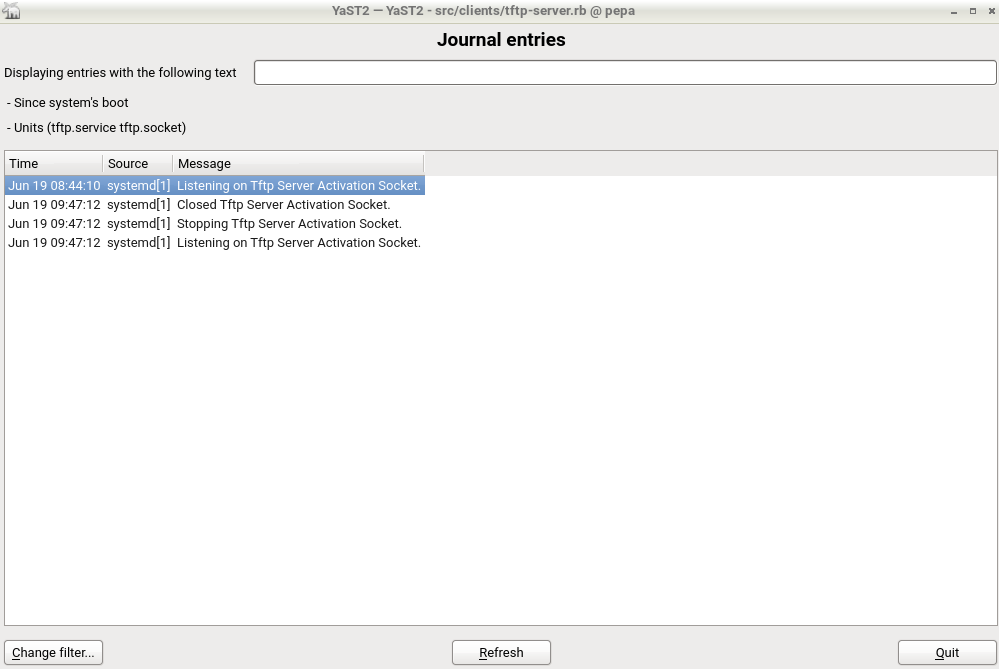This screenshot has width=999, height=669.
Task: Select the 09:47:12 Listening on Tftp entry
Action: 214,243
